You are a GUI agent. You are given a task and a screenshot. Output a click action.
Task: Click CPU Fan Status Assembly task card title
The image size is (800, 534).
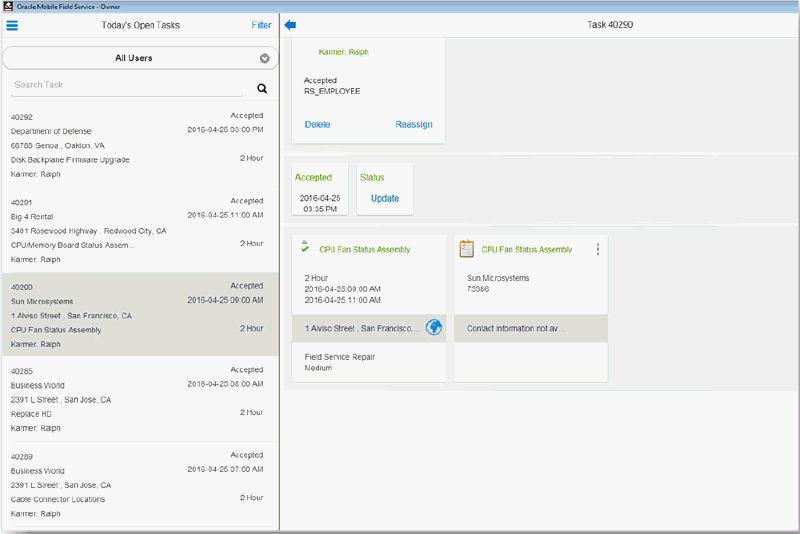tap(365, 249)
